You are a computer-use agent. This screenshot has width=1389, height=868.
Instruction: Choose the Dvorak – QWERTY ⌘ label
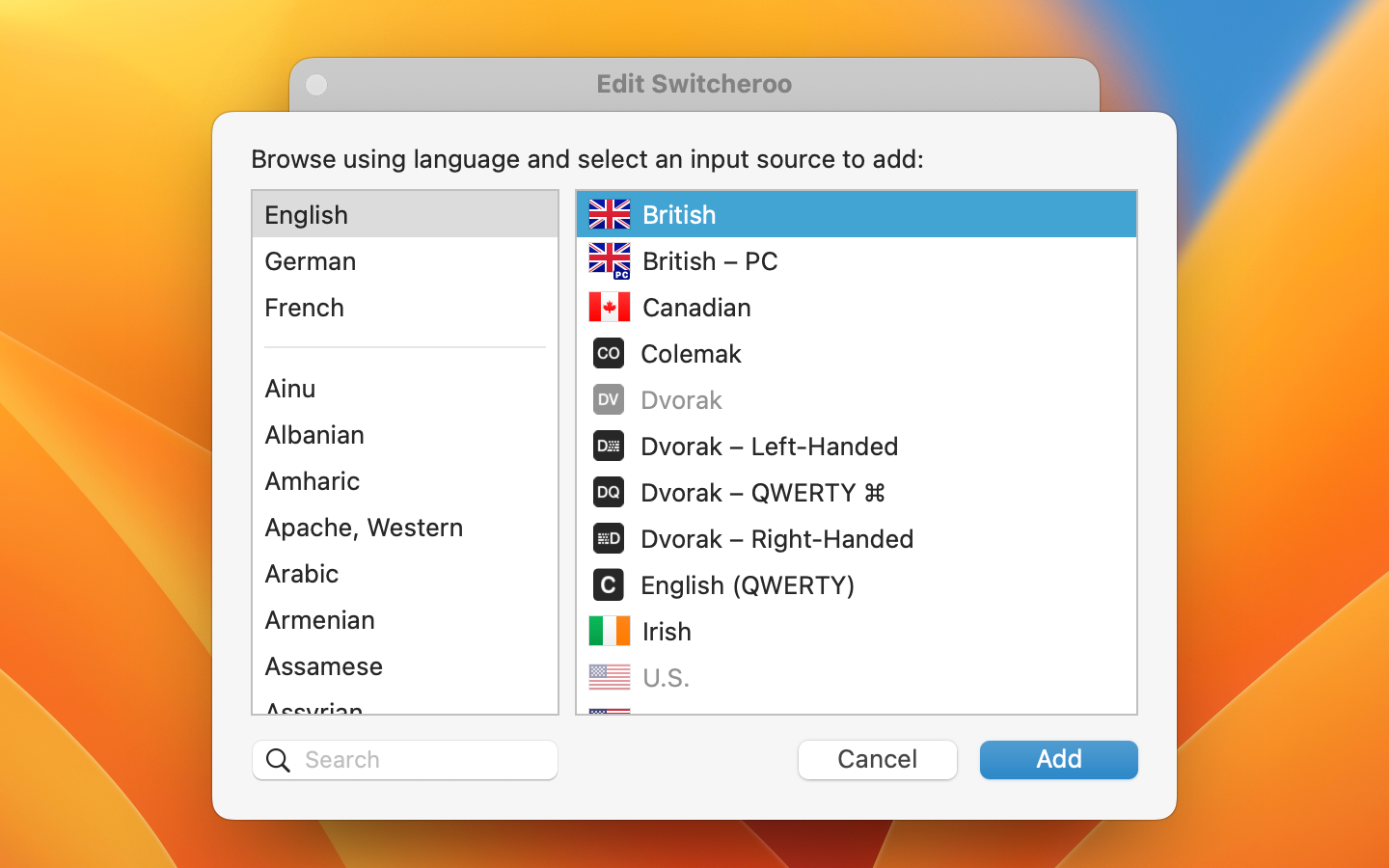pyautogui.click(x=763, y=492)
